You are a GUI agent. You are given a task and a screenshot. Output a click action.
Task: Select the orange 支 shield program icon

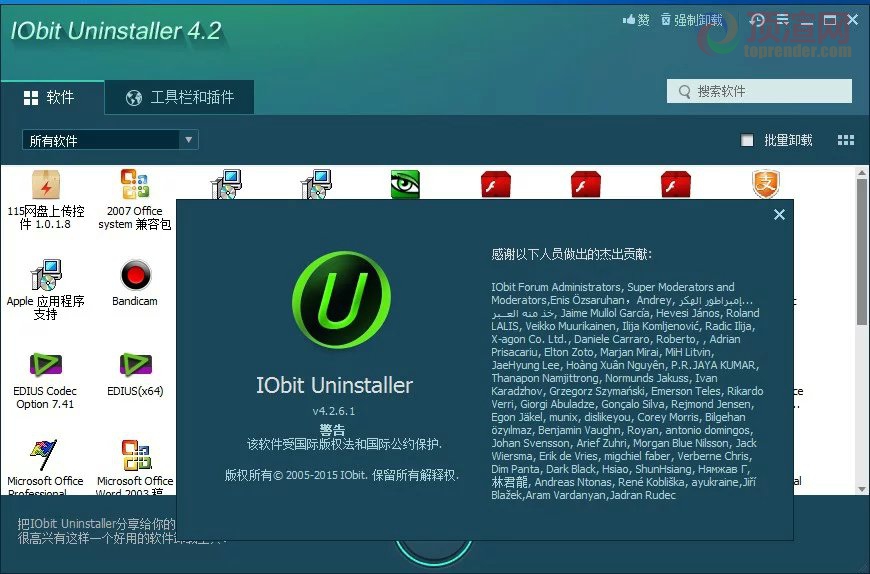point(766,184)
